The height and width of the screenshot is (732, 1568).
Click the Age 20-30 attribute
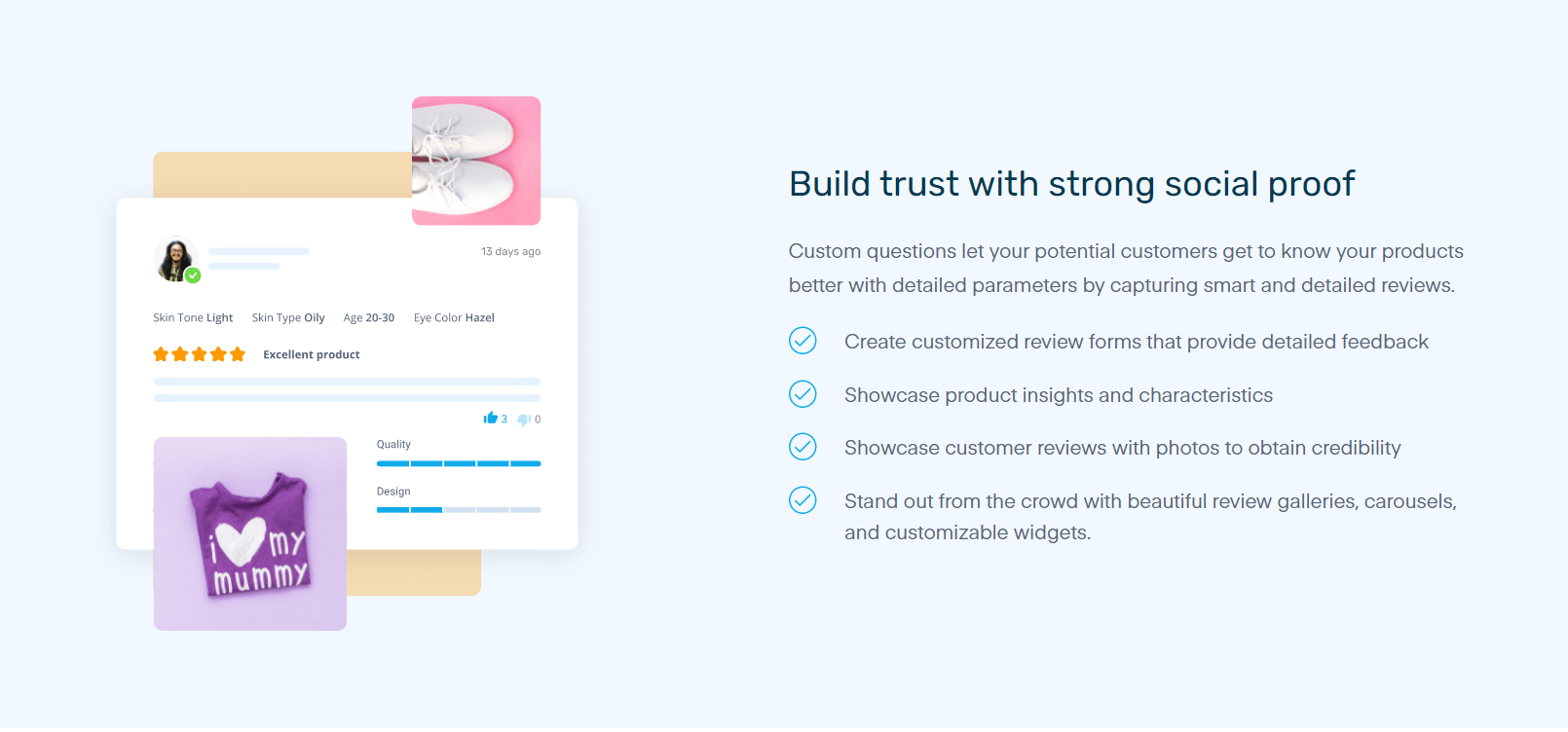[x=369, y=317]
